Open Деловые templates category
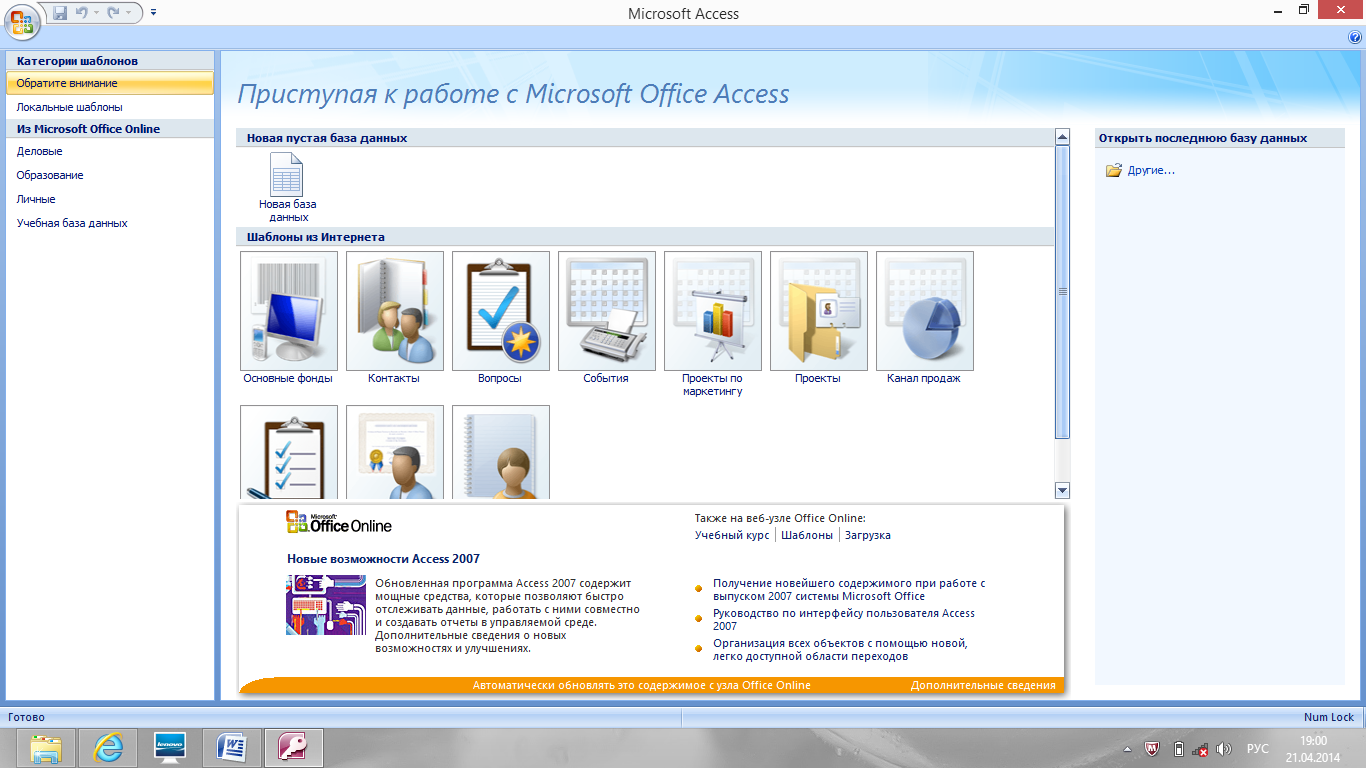1366x768 pixels. [109, 151]
